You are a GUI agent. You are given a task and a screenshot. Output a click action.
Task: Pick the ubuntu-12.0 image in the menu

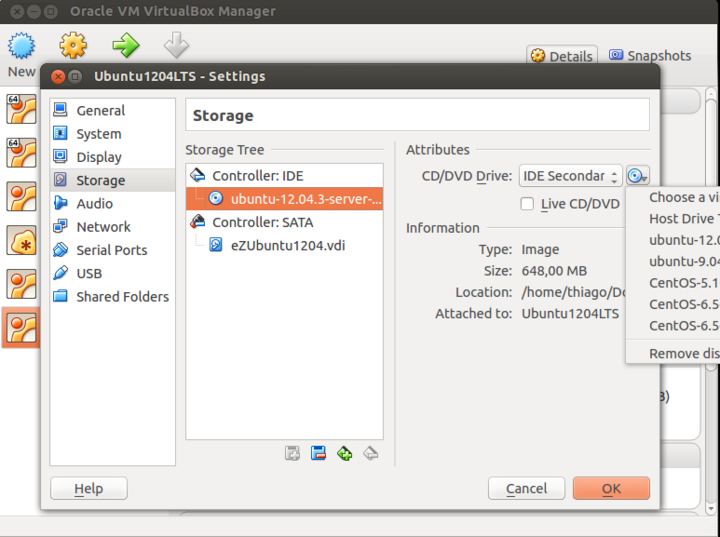pos(674,240)
